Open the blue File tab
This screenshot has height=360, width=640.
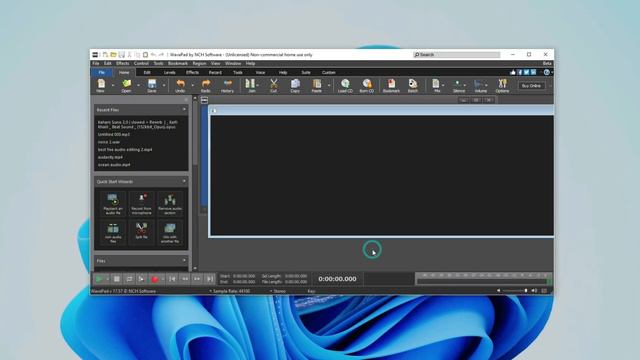click(x=101, y=72)
